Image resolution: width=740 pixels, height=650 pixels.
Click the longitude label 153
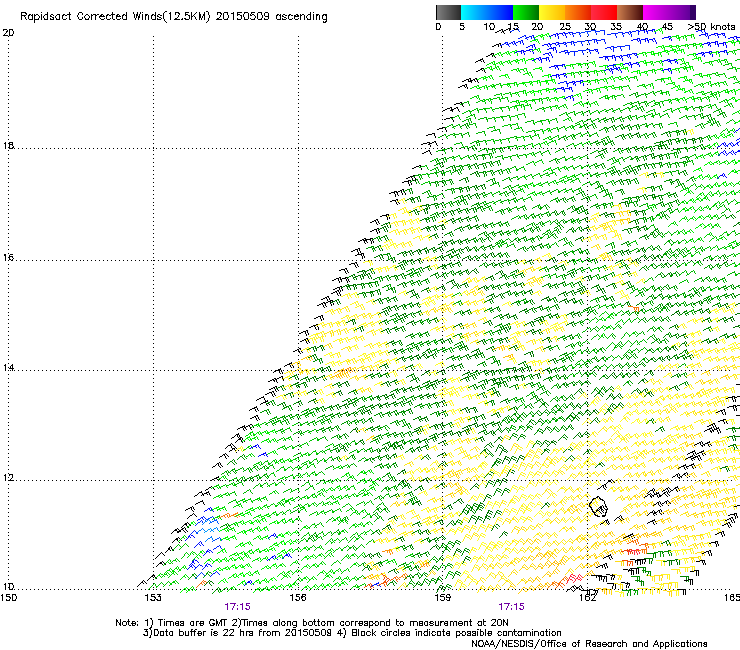153,598
